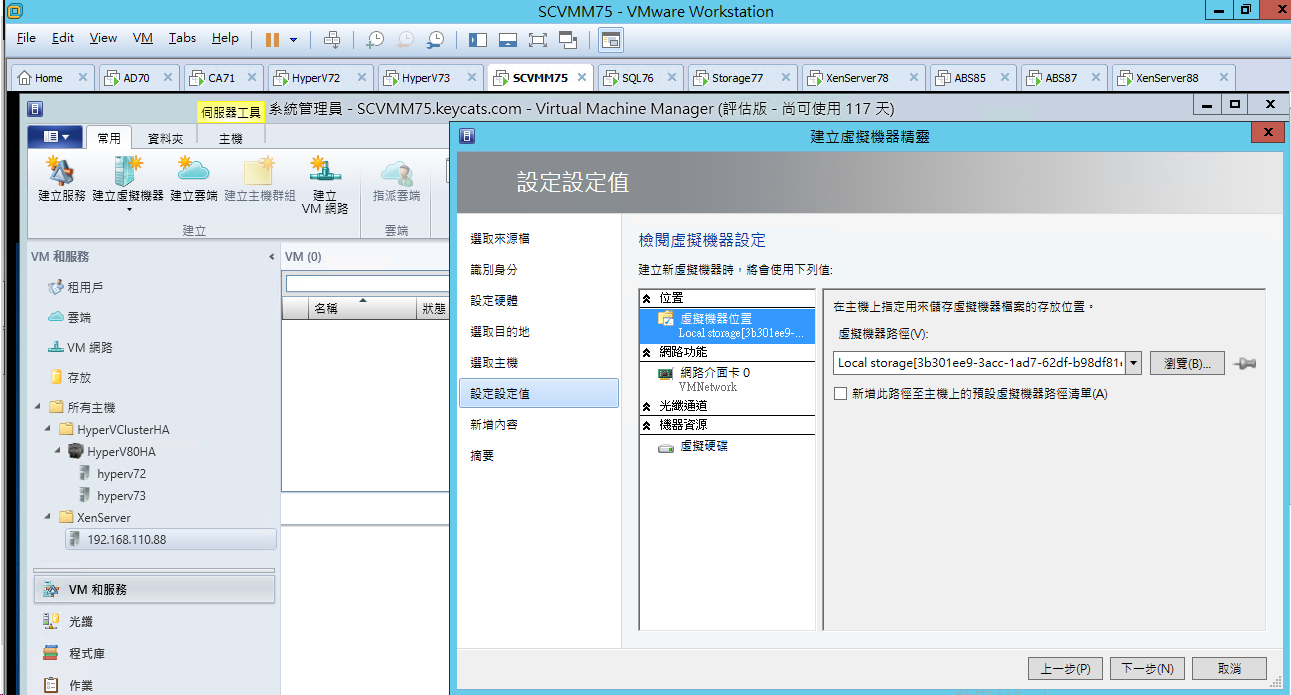Image resolution: width=1291 pixels, height=695 pixels.
Task: Select the 常用 ribbon tab
Action: click(x=109, y=138)
